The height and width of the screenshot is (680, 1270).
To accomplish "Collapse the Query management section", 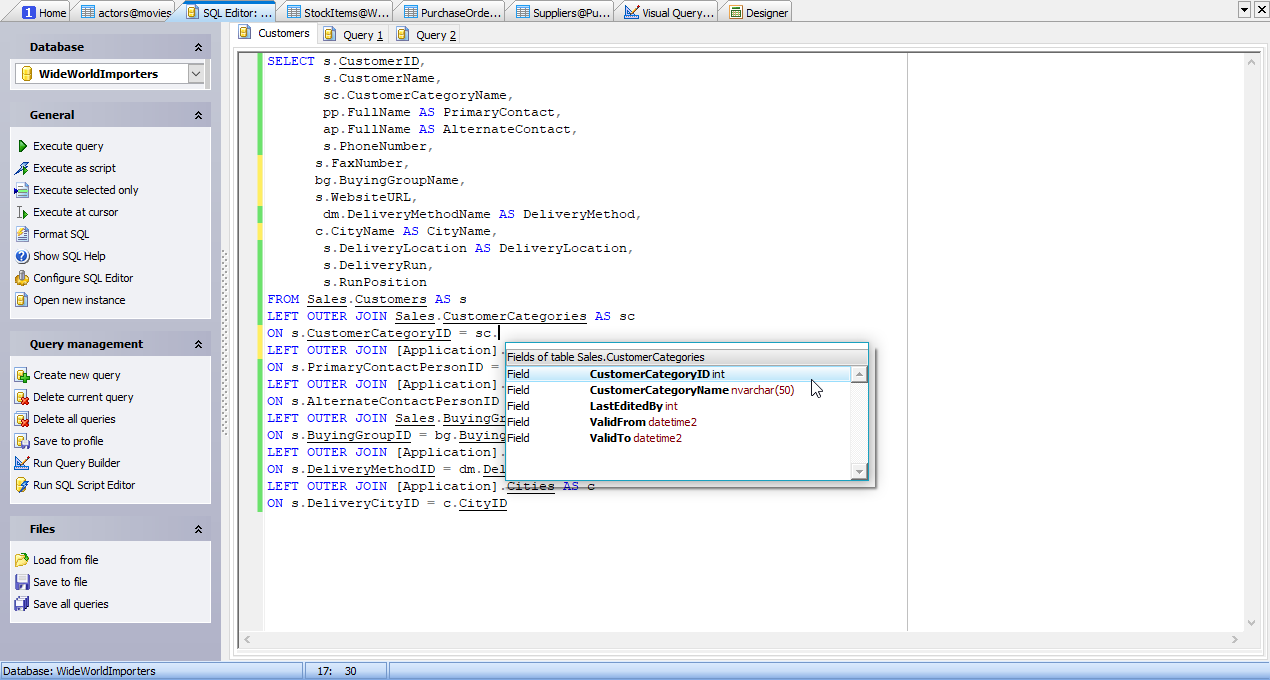I will tap(198, 345).
